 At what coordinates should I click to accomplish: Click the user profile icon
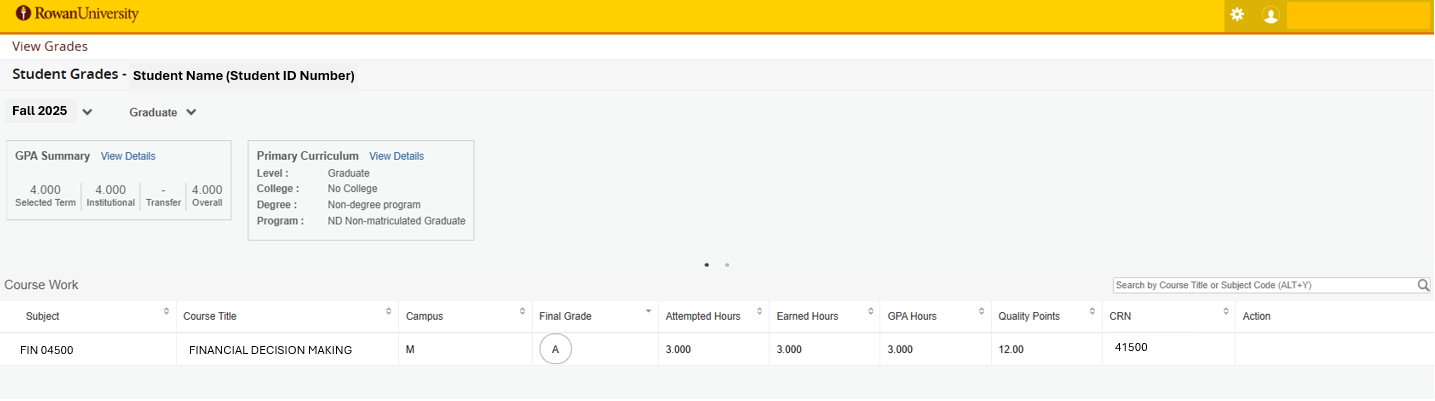point(1270,15)
